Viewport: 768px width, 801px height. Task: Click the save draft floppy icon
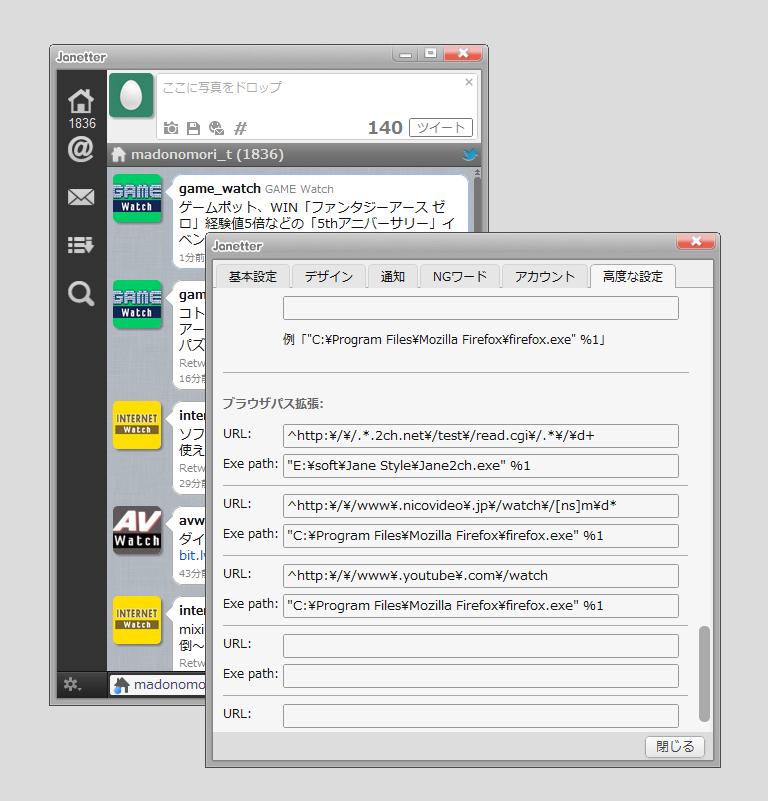point(193,128)
